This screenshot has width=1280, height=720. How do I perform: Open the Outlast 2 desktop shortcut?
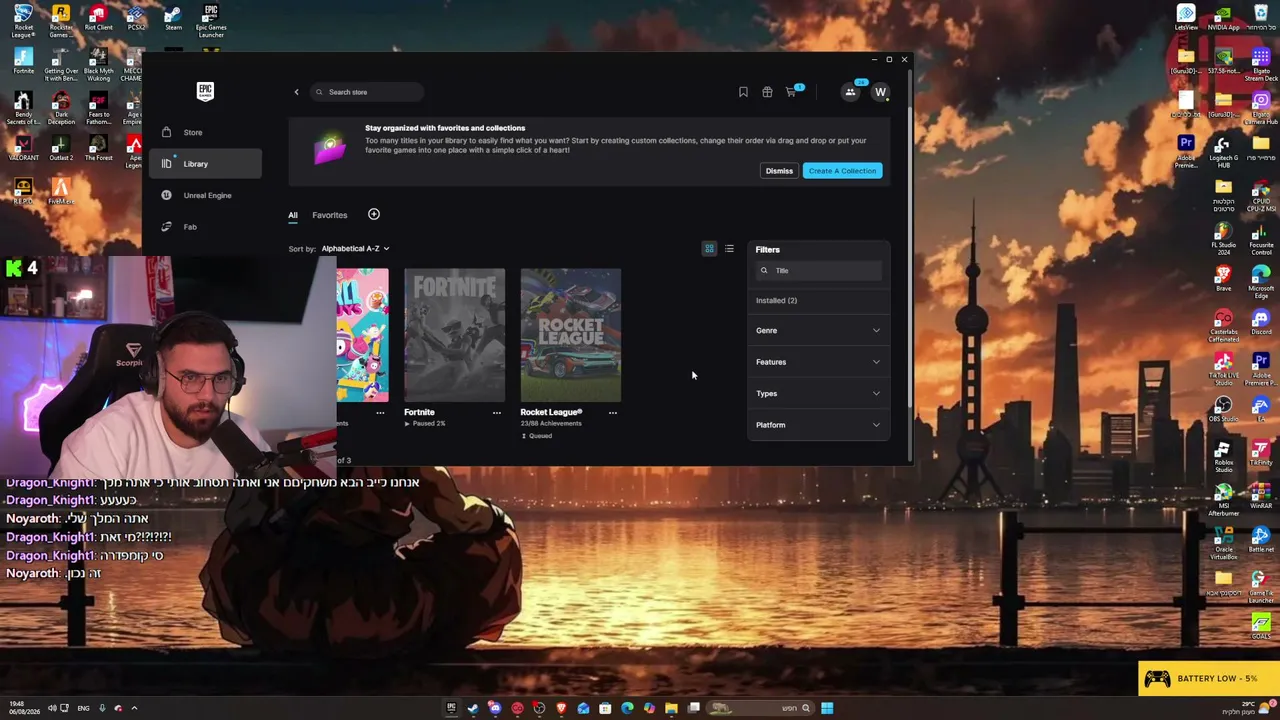pyautogui.click(x=61, y=148)
